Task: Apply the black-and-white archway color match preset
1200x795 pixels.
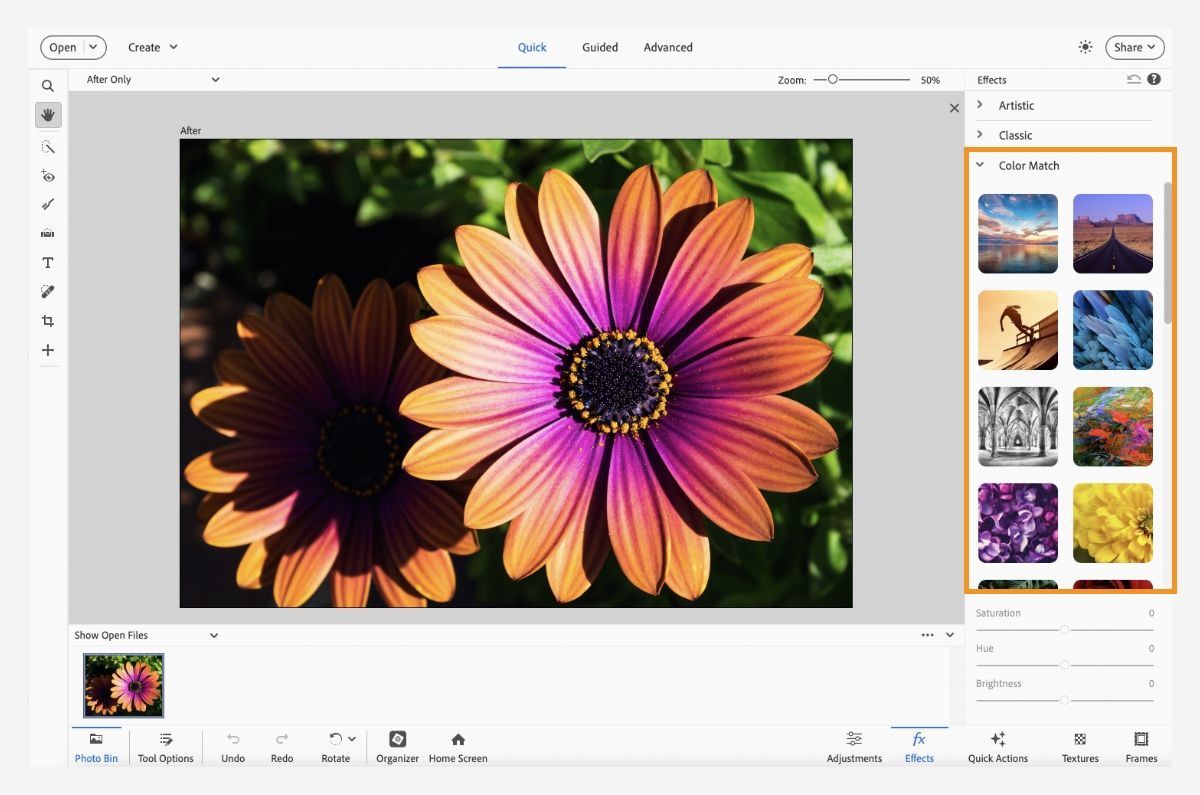Action: click(1017, 427)
